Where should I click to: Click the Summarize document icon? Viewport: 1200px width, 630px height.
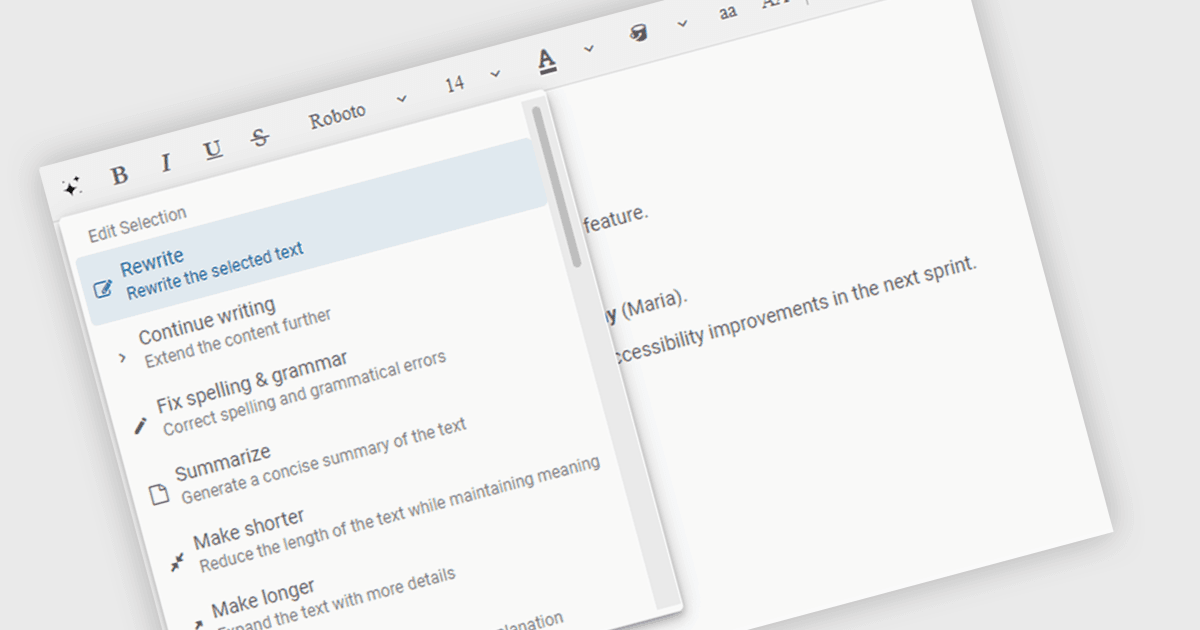pos(158,494)
